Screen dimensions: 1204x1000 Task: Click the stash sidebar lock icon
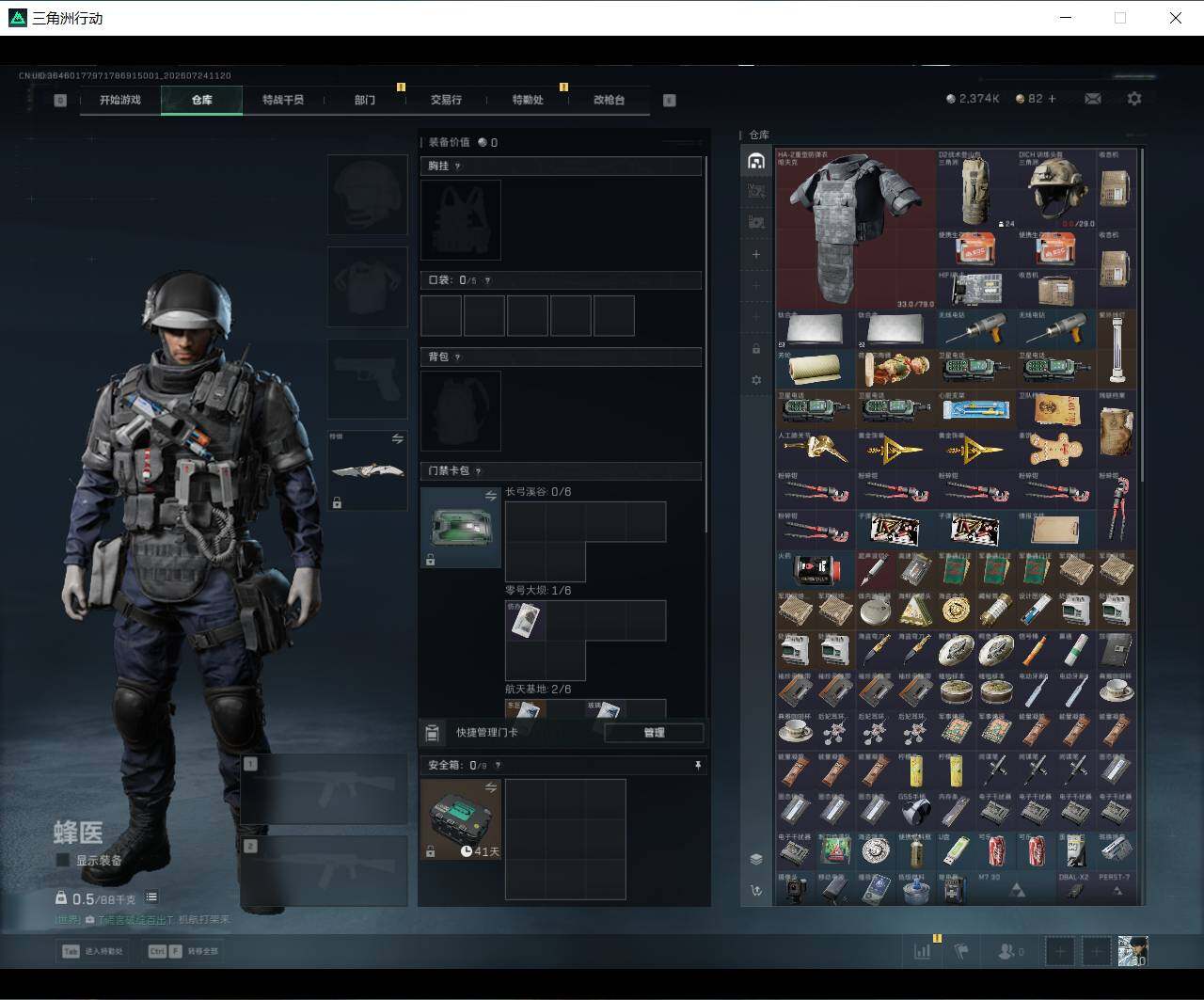(755, 349)
